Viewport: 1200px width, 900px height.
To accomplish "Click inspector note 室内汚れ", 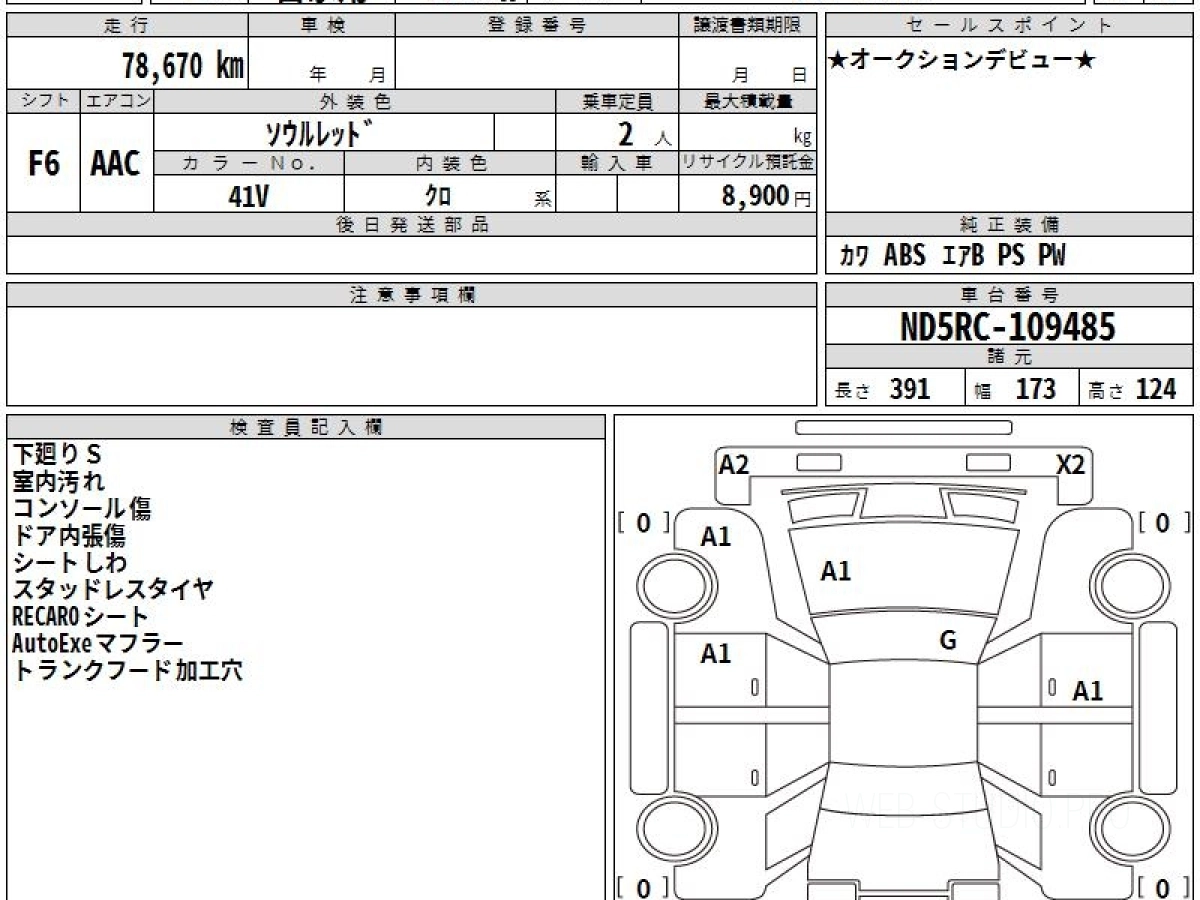I will (x=58, y=481).
